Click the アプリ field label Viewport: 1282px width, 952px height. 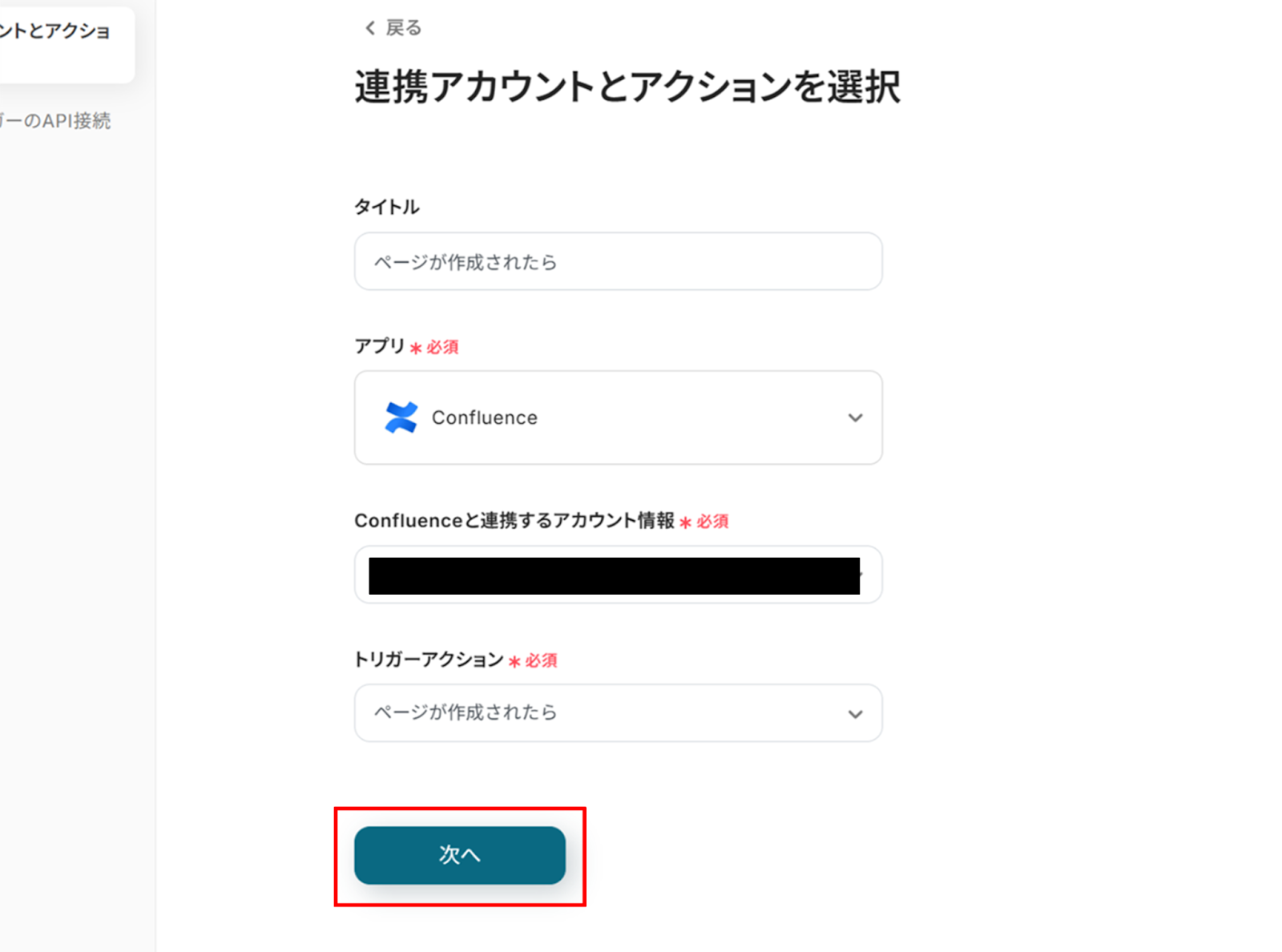[380, 346]
